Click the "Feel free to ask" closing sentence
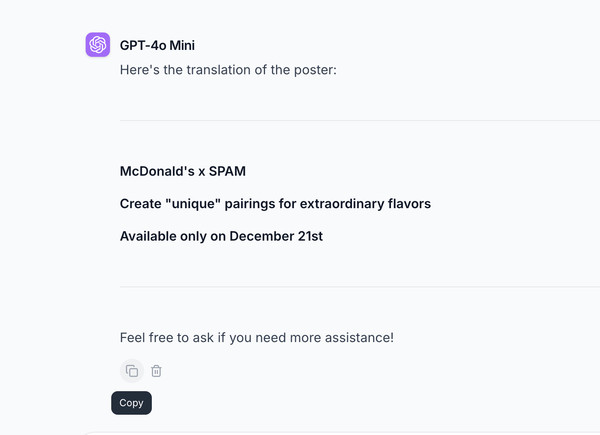The height and width of the screenshot is (435, 600). [256, 338]
